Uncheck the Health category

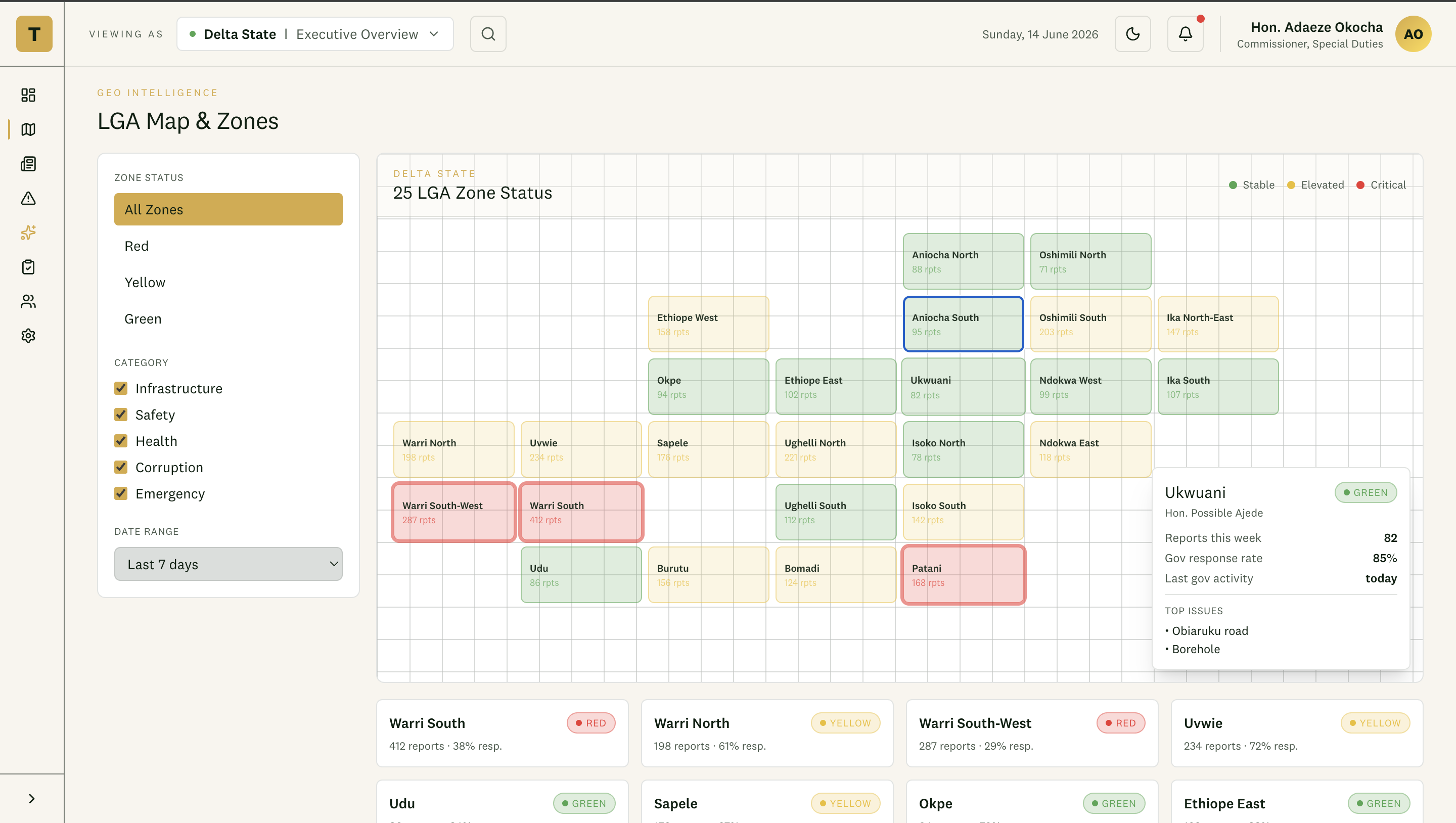(120, 441)
